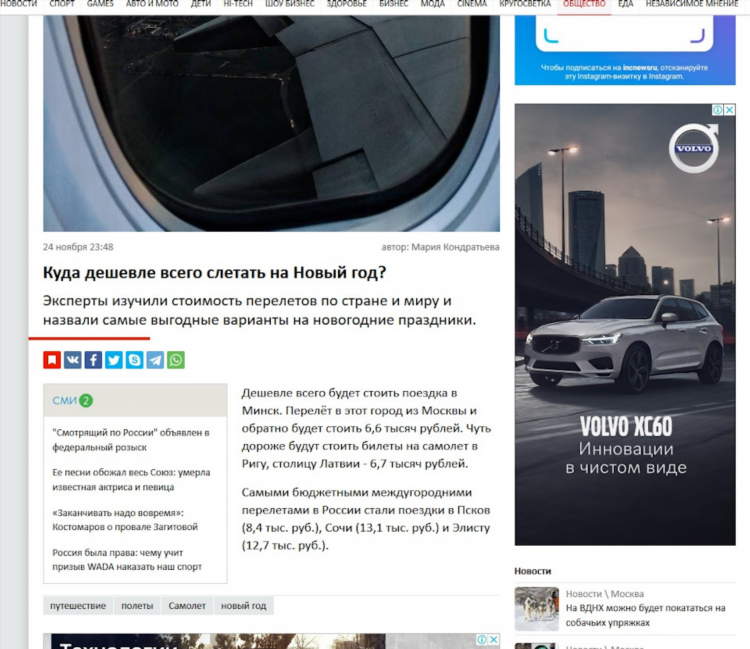
Task: Share the article on Twitter
Action: point(114,360)
